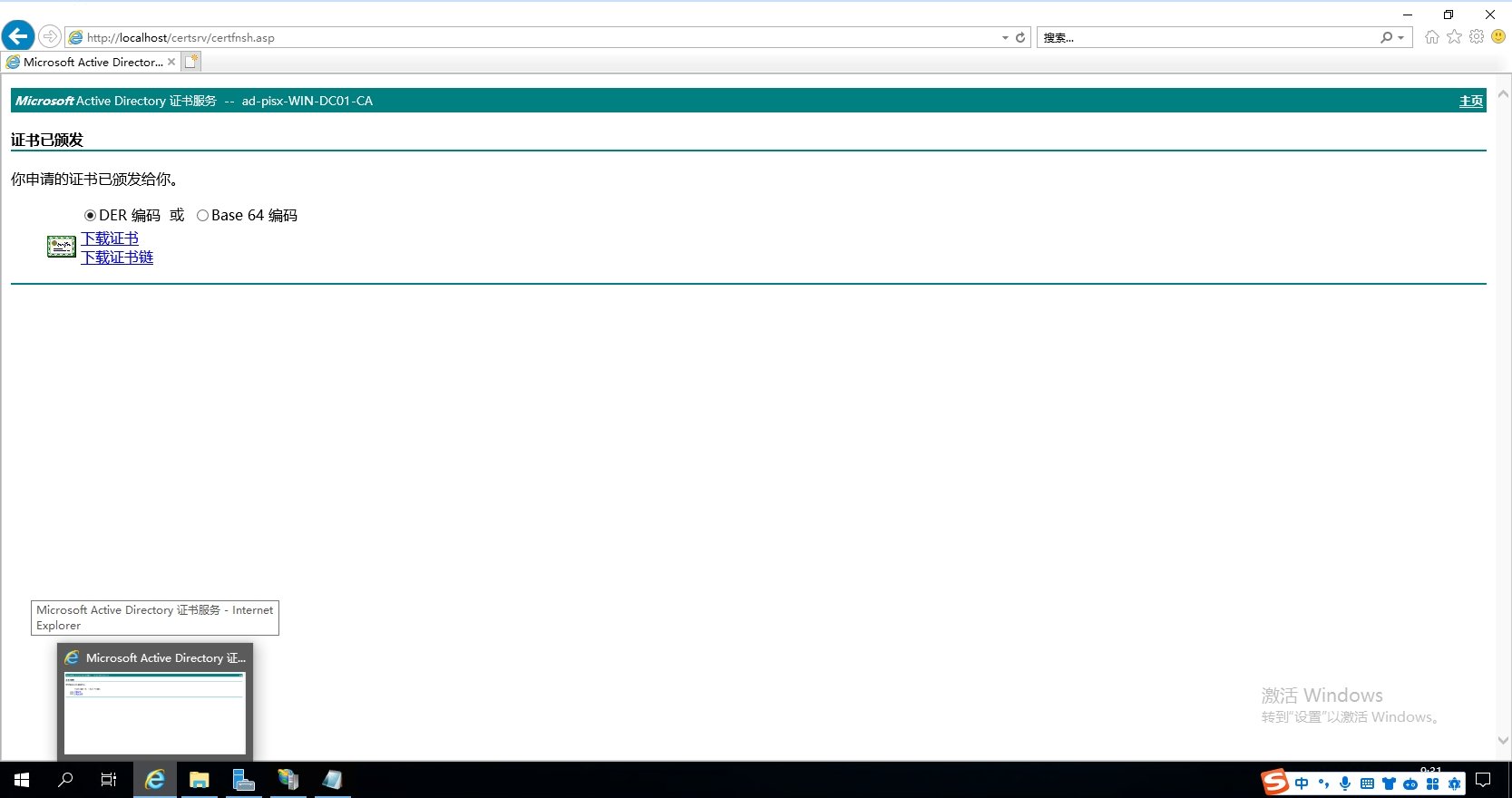Click the IE window preview thumbnail
This screenshot has height=798, width=1512.
tap(155, 711)
